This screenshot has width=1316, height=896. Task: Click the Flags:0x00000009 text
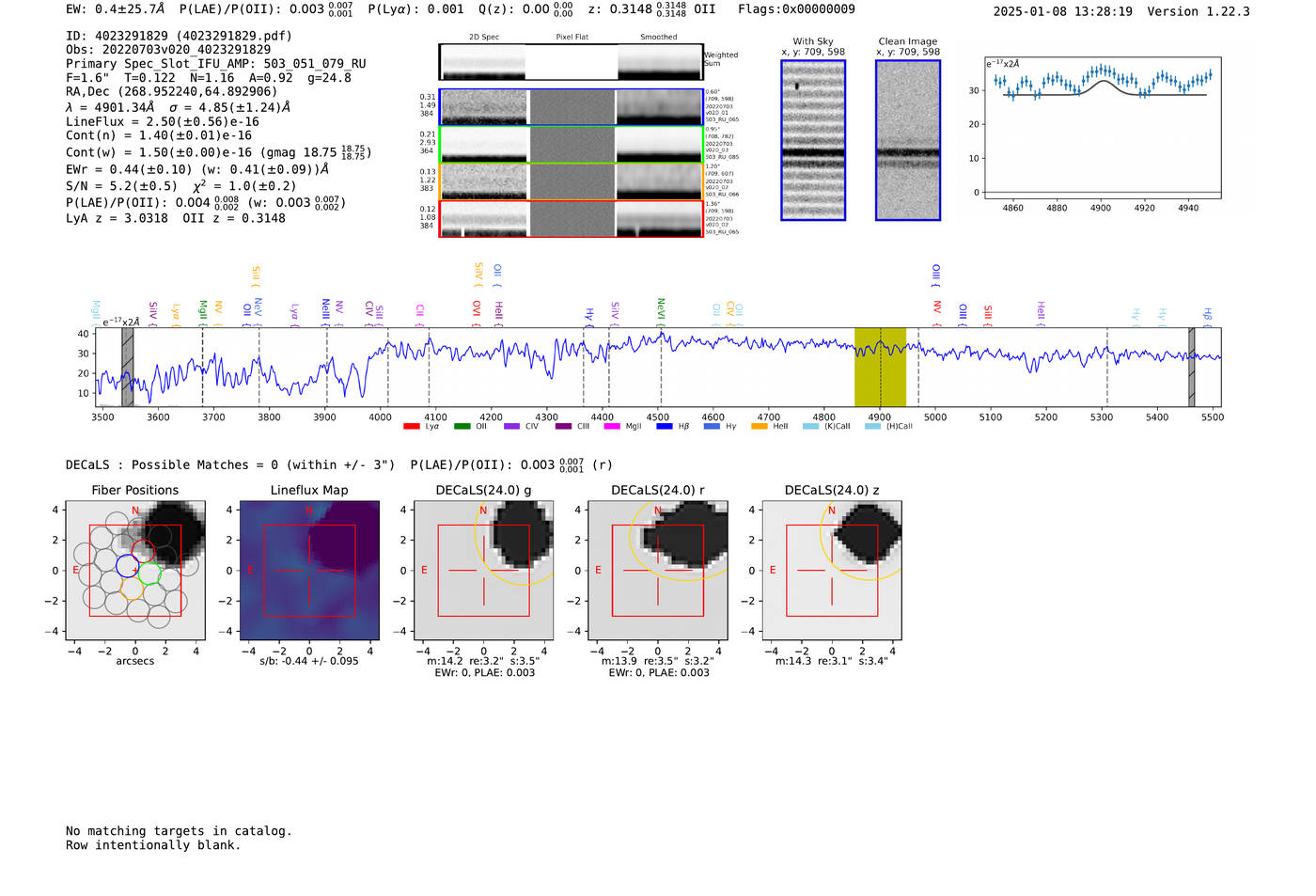click(x=796, y=9)
